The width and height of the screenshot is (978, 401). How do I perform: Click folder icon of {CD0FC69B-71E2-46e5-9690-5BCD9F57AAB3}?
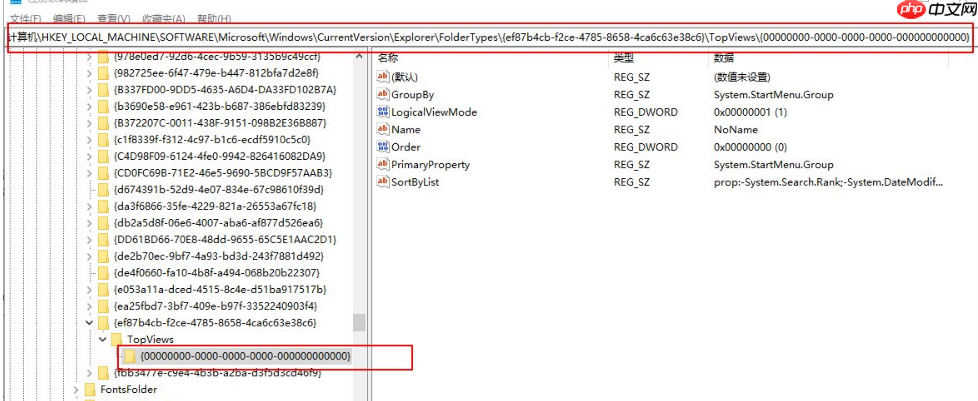(104, 173)
